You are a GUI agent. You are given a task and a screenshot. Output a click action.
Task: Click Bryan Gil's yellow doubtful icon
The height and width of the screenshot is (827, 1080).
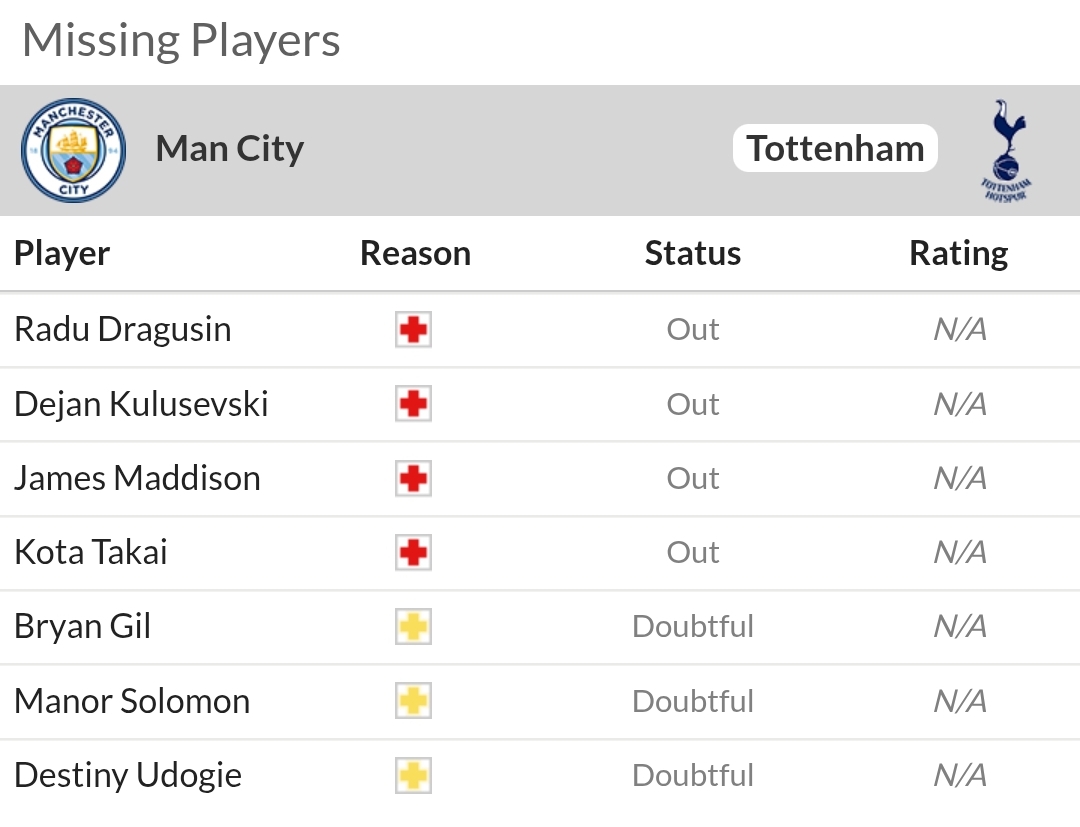[413, 627]
